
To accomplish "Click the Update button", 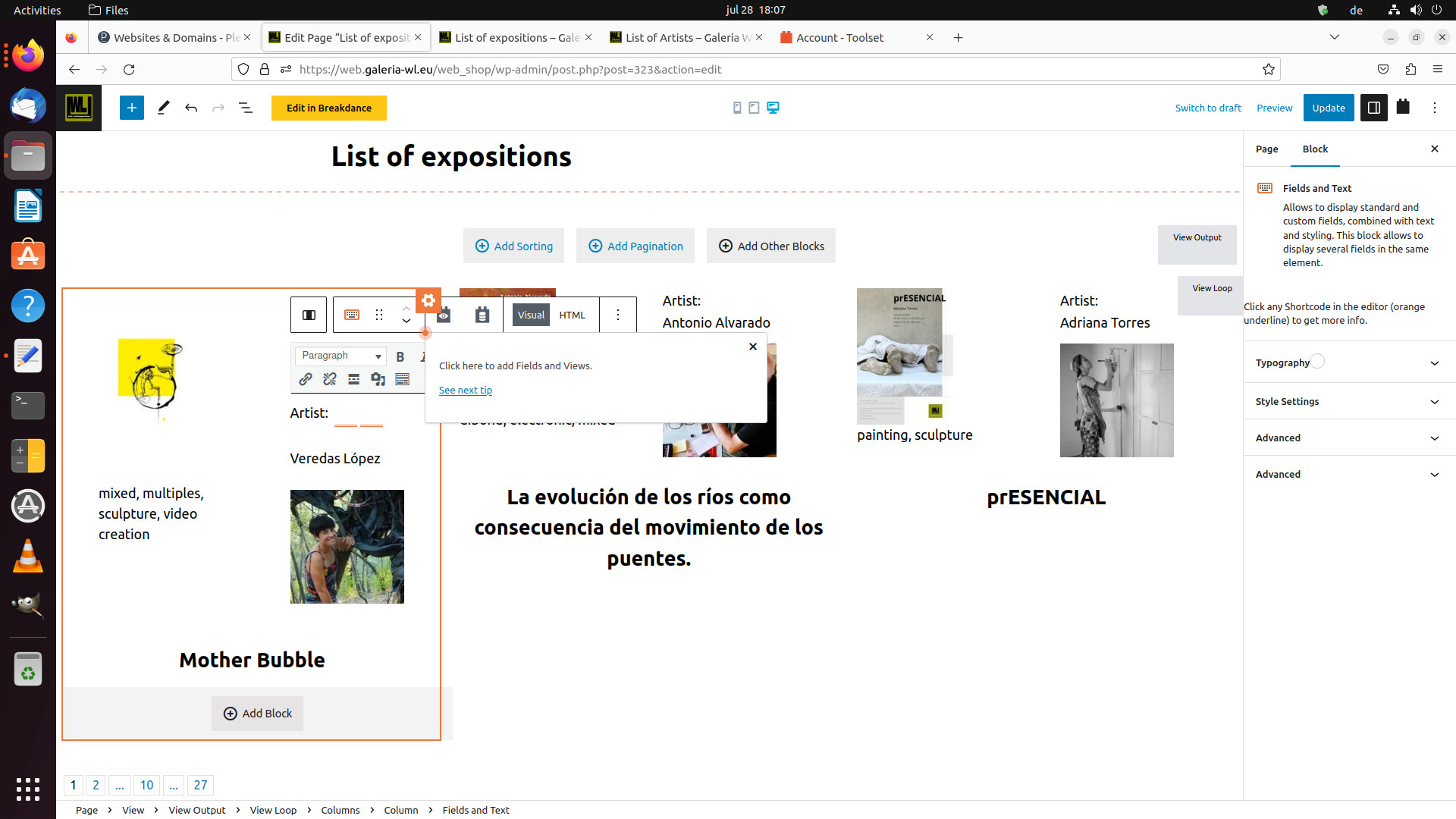I will click(1329, 108).
